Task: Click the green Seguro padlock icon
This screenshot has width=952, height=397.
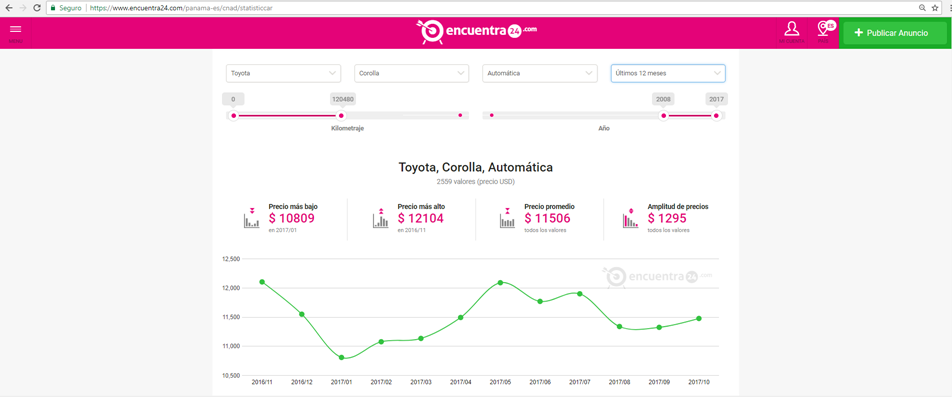Action: coord(53,8)
